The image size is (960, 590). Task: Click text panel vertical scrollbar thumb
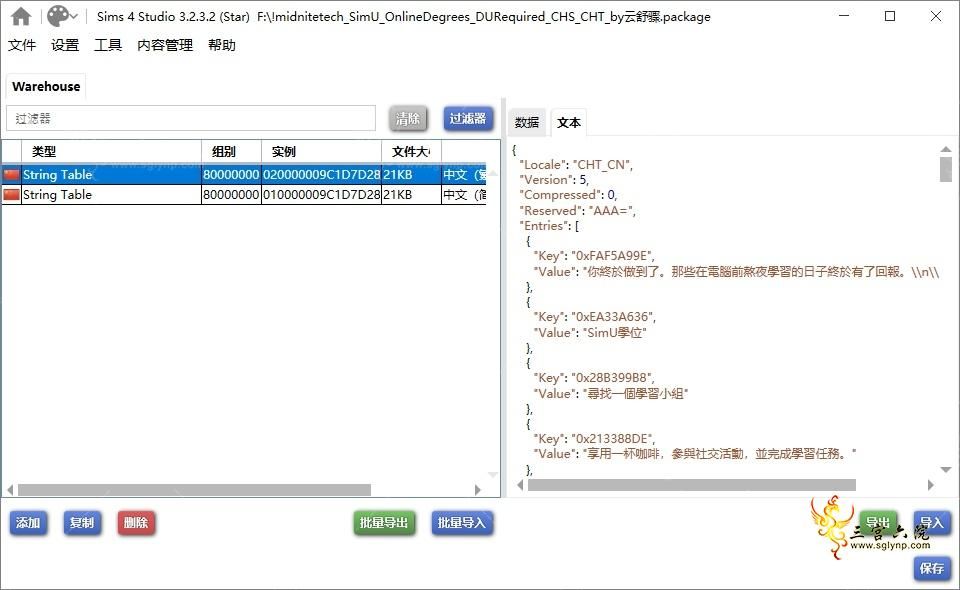(x=946, y=170)
